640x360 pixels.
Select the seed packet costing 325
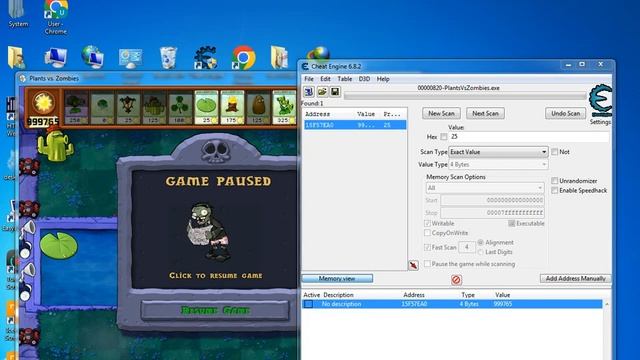[284, 107]
